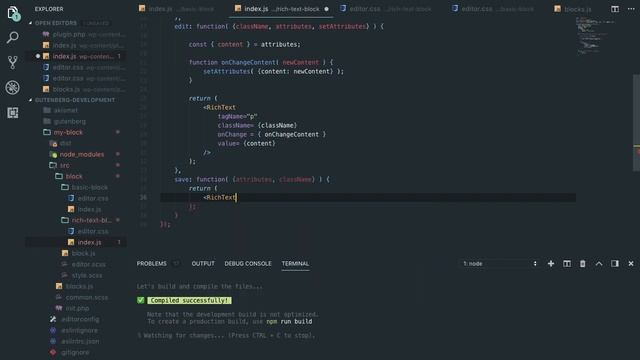The height and width of the screenshot is (360, 640).
Task: Place cursor after '<RichText' on line 36
Action: (x=236, y=198)
